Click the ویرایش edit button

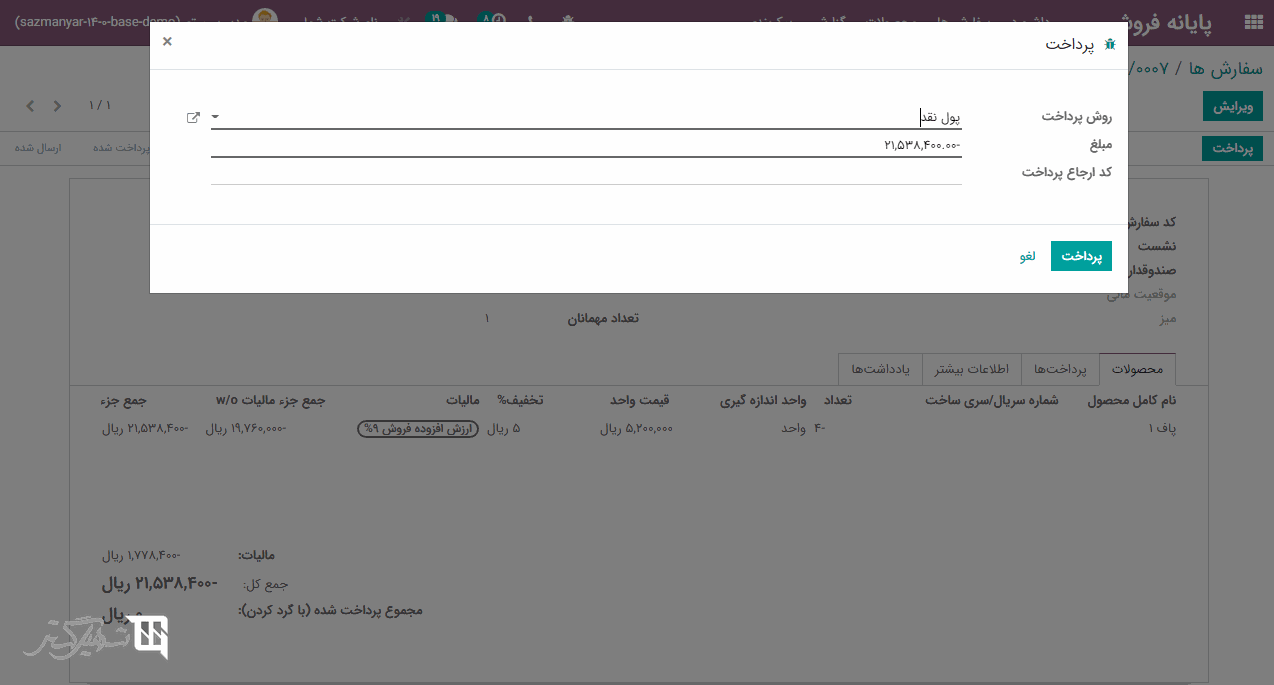[1232, 106]
